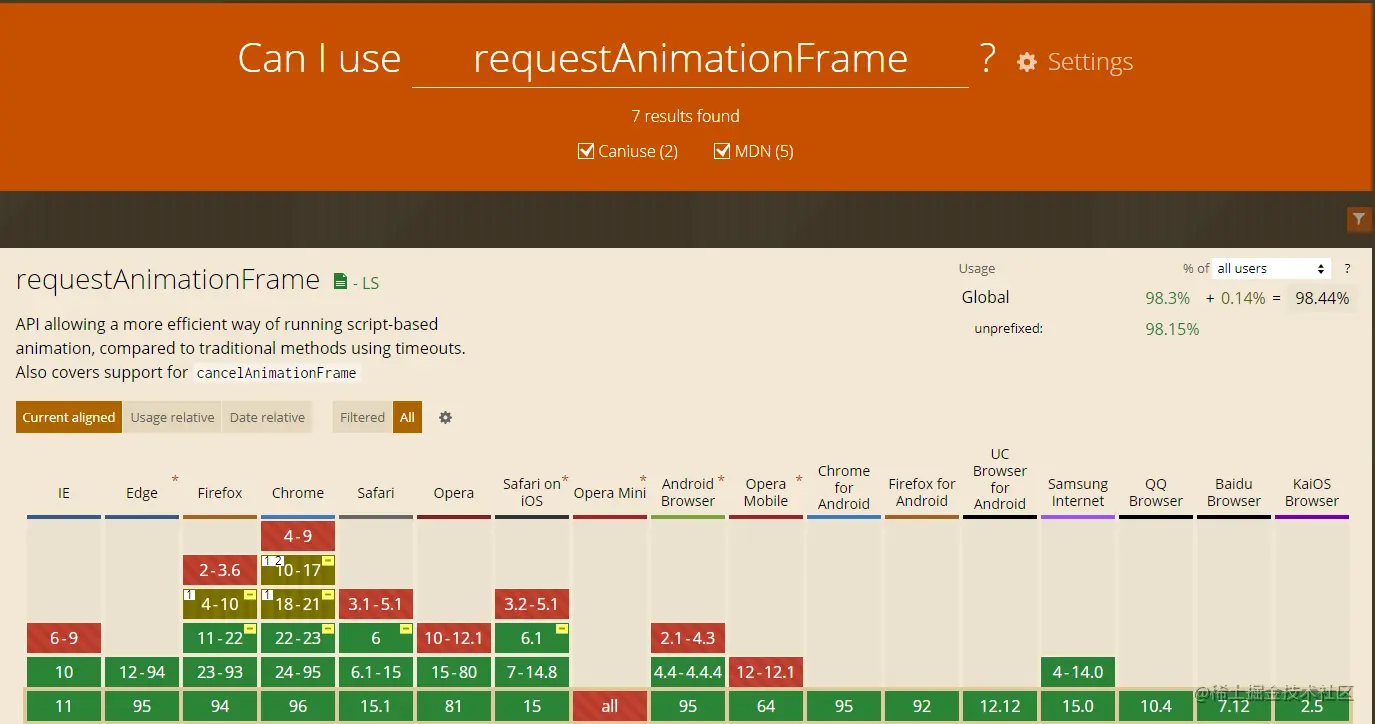Click the asterisk beside Android Browser

(x=721, y=480)
